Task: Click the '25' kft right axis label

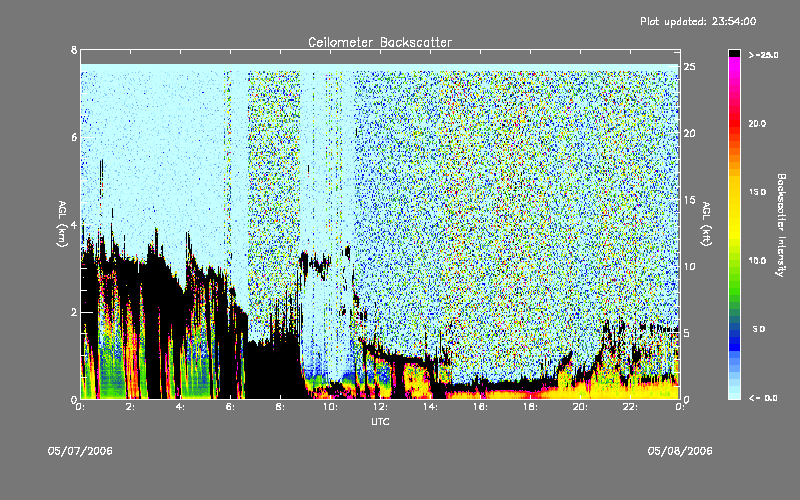Action: 689,66
